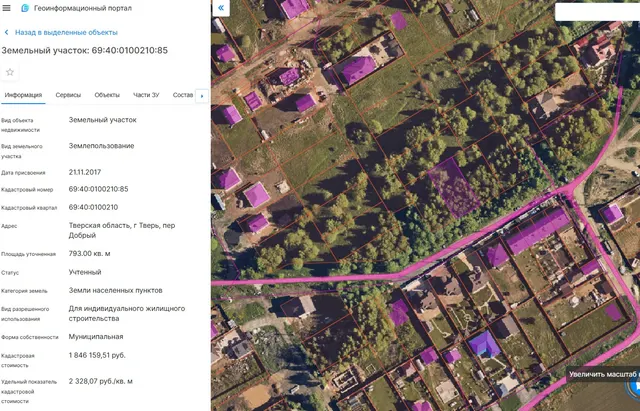This screenshot has height=411, width=640.
Task: Open the Части ЗУ tab
Action: pyautogui.click(x=146, y=95)
